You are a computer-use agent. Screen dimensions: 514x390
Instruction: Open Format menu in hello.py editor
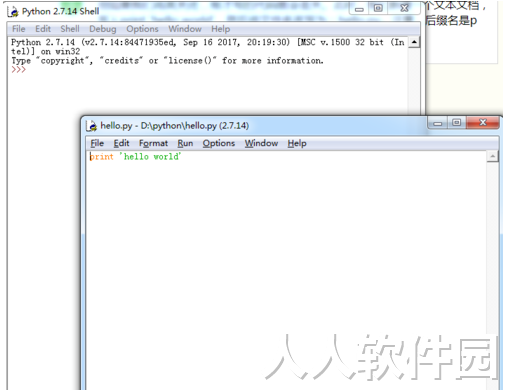tap(153, 143)
